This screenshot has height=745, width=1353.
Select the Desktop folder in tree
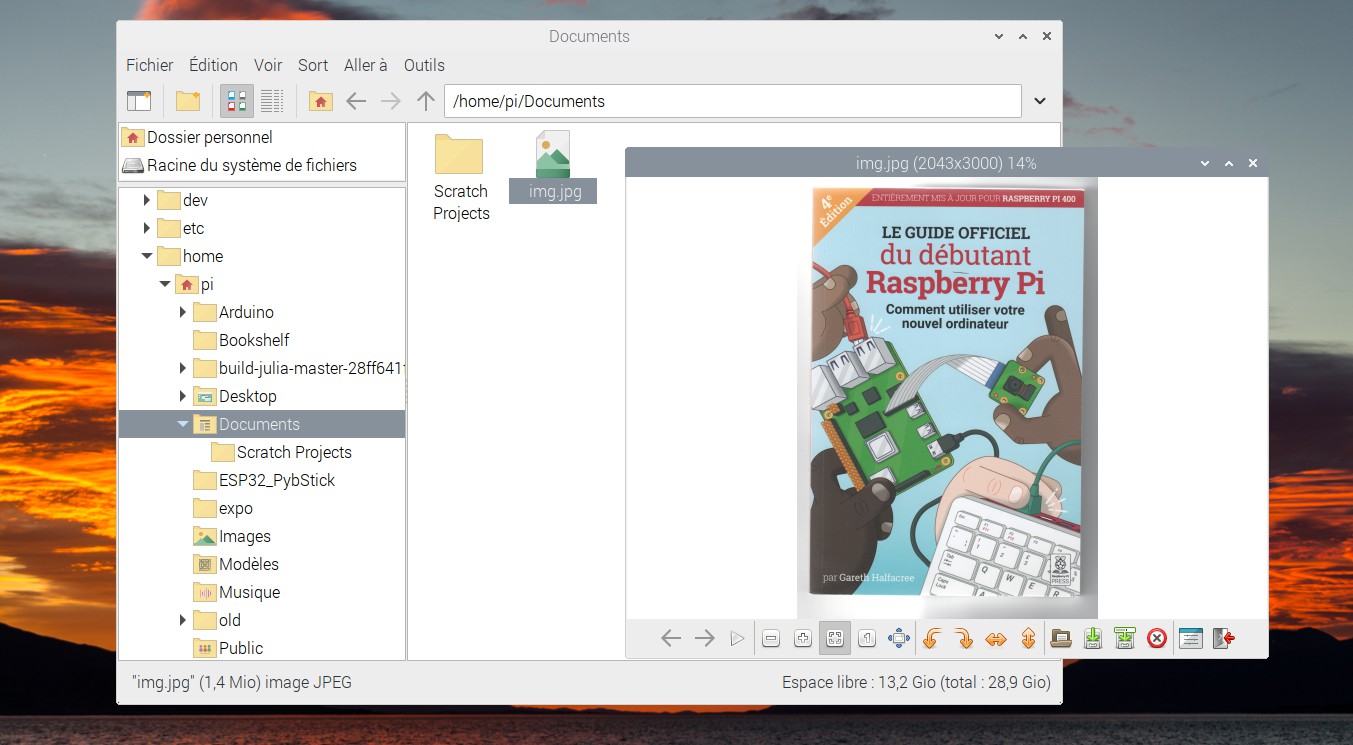[248, 396]
